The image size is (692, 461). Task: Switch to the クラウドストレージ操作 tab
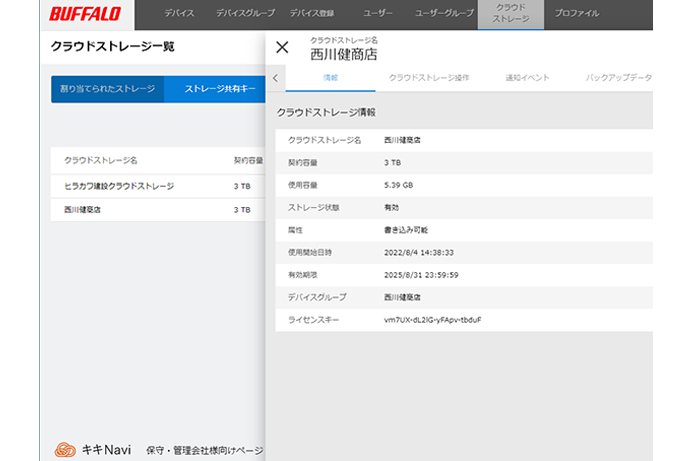[x=429, y=78]
